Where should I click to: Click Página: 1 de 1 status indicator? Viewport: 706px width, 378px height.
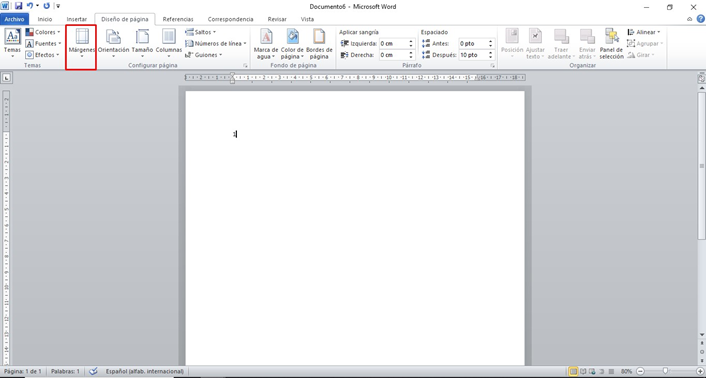(23, 371)
